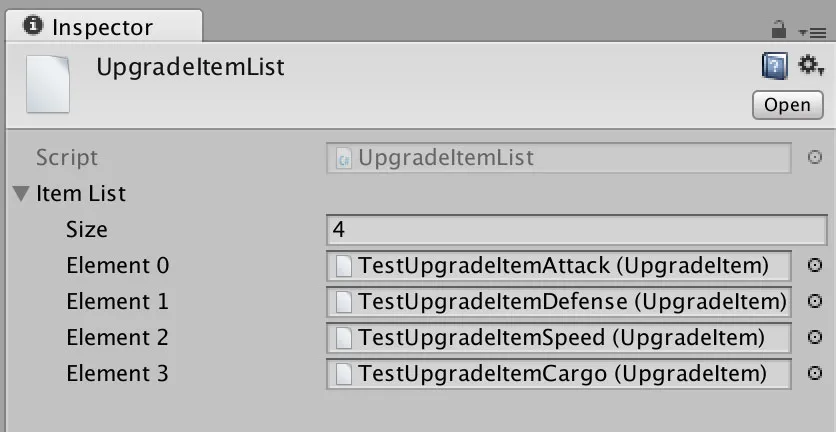Select the TestUpgradeItemSpeed object field
The height and width of the screenshot is (432, 836).
[x=559, y=338]
